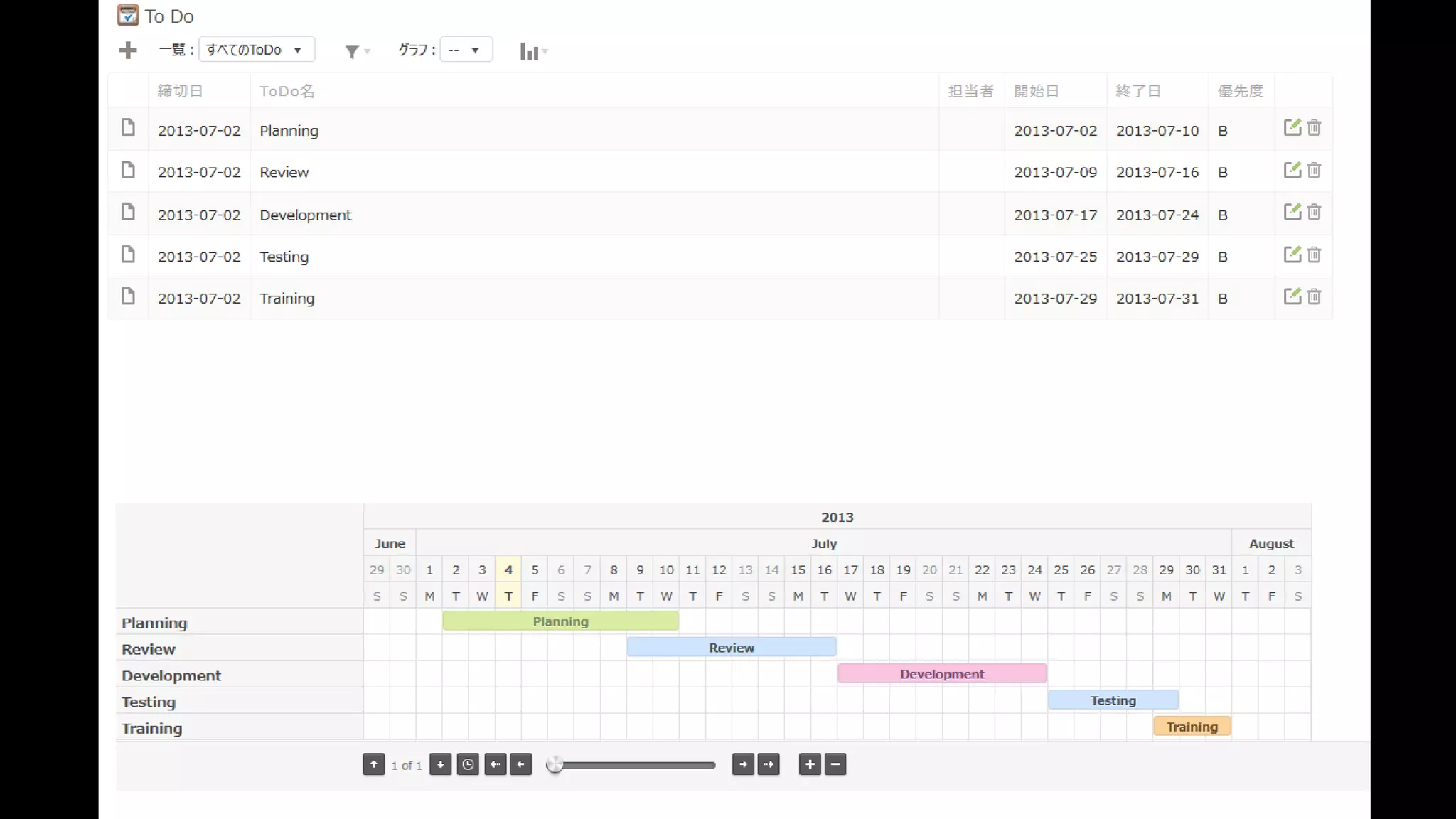The image size is (1456, 819).
Task: Edit the Planning ToDo row
Action: pos(1292,128)
